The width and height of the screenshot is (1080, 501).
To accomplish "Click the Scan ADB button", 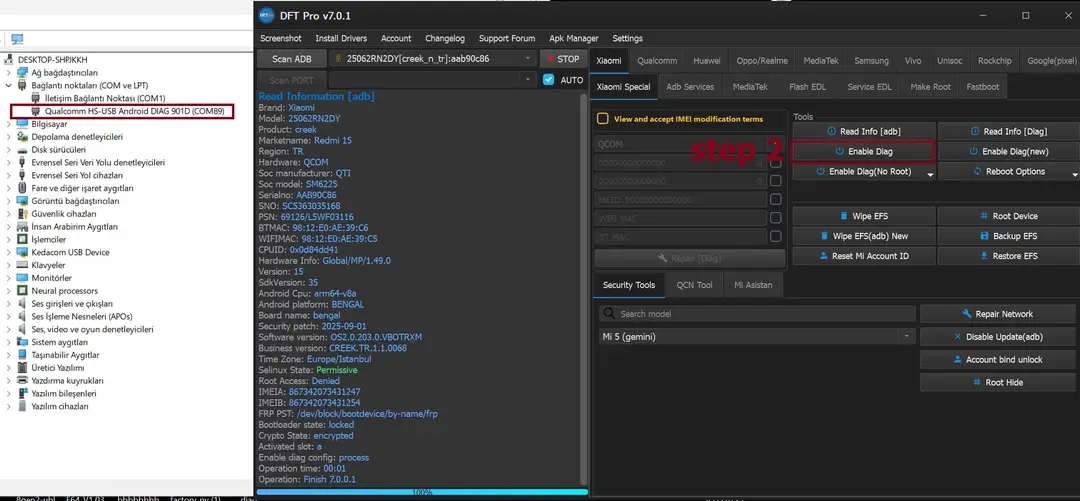I will pyautogui.click(x=291, y=59).
